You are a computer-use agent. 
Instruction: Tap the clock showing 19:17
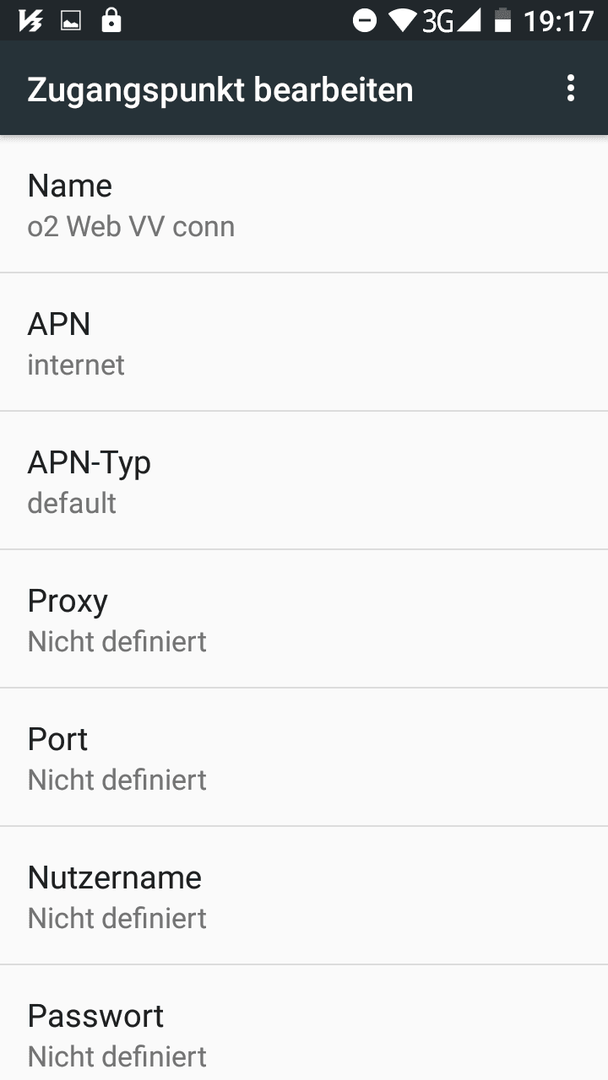(x=558, y=21)
